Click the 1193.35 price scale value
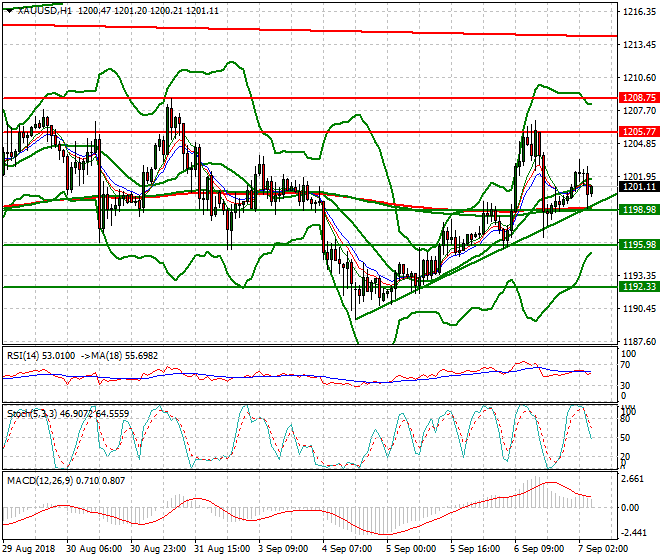Image resolution: width=660 pixels, height=560 pixels. [639, 276]
